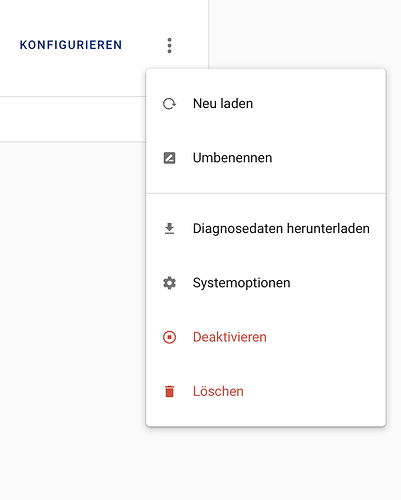Click the circular reload arrow icon
This screenshot has height=500, width=401.
169,104
